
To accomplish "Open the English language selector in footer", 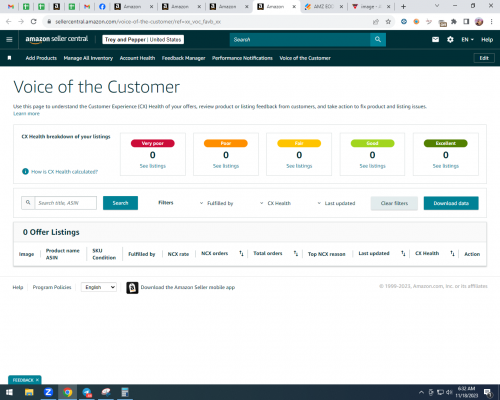I will pos(99,287).
